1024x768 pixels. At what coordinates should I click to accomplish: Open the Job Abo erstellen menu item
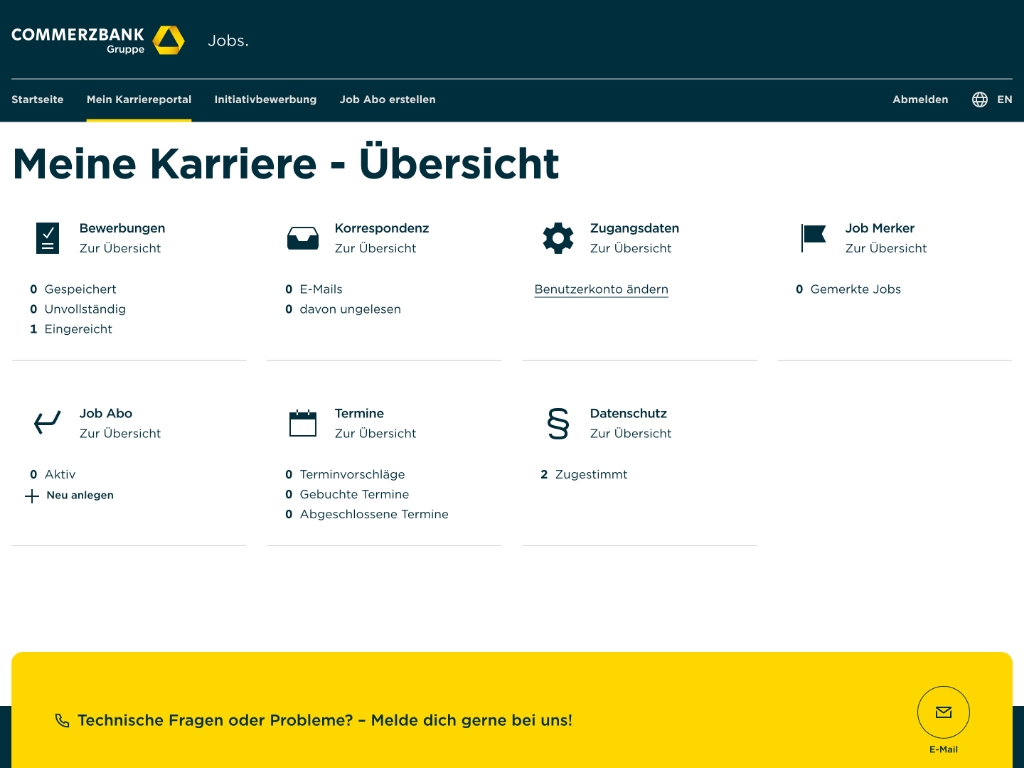387,99
